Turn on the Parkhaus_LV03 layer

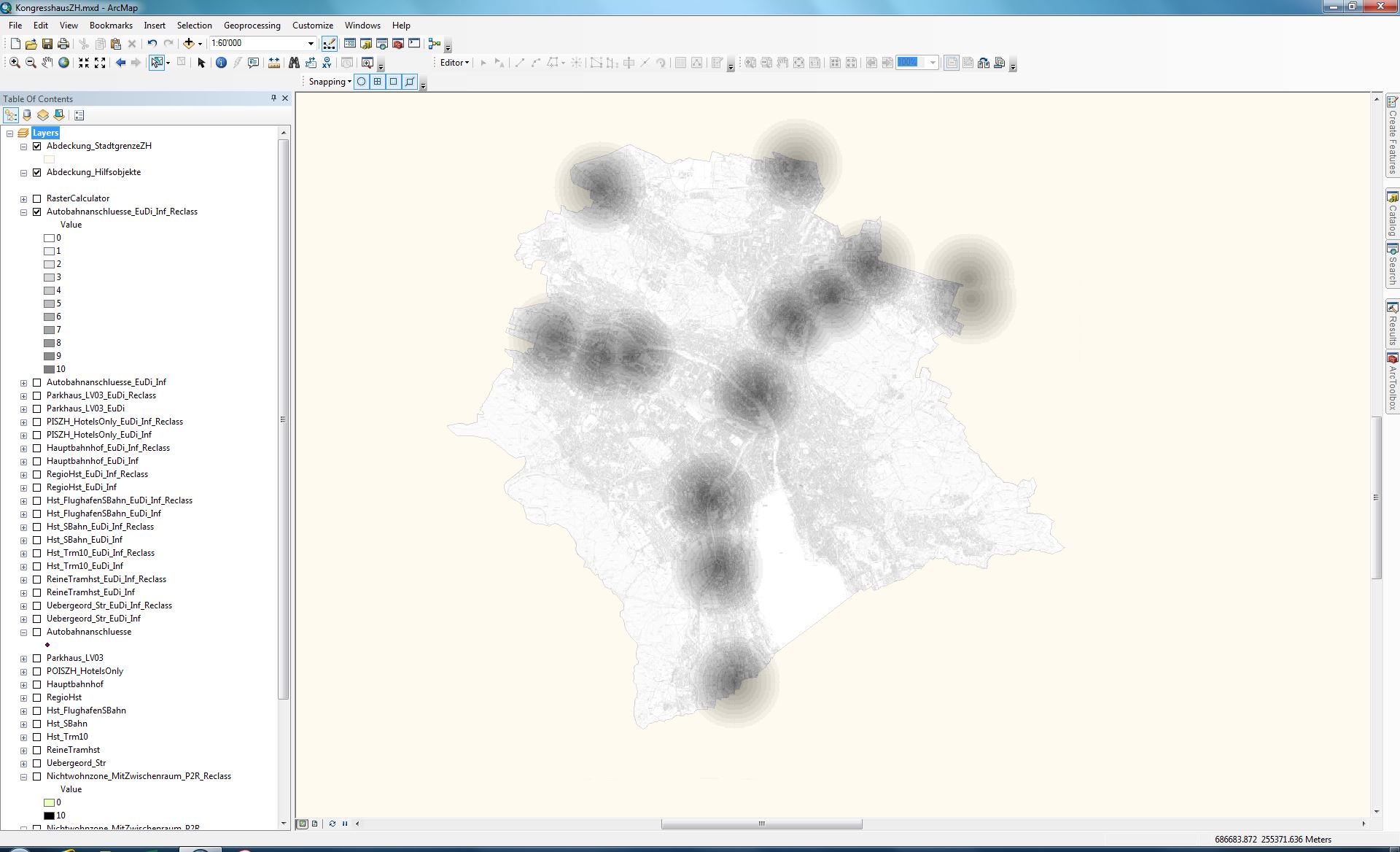pos(37,658)
